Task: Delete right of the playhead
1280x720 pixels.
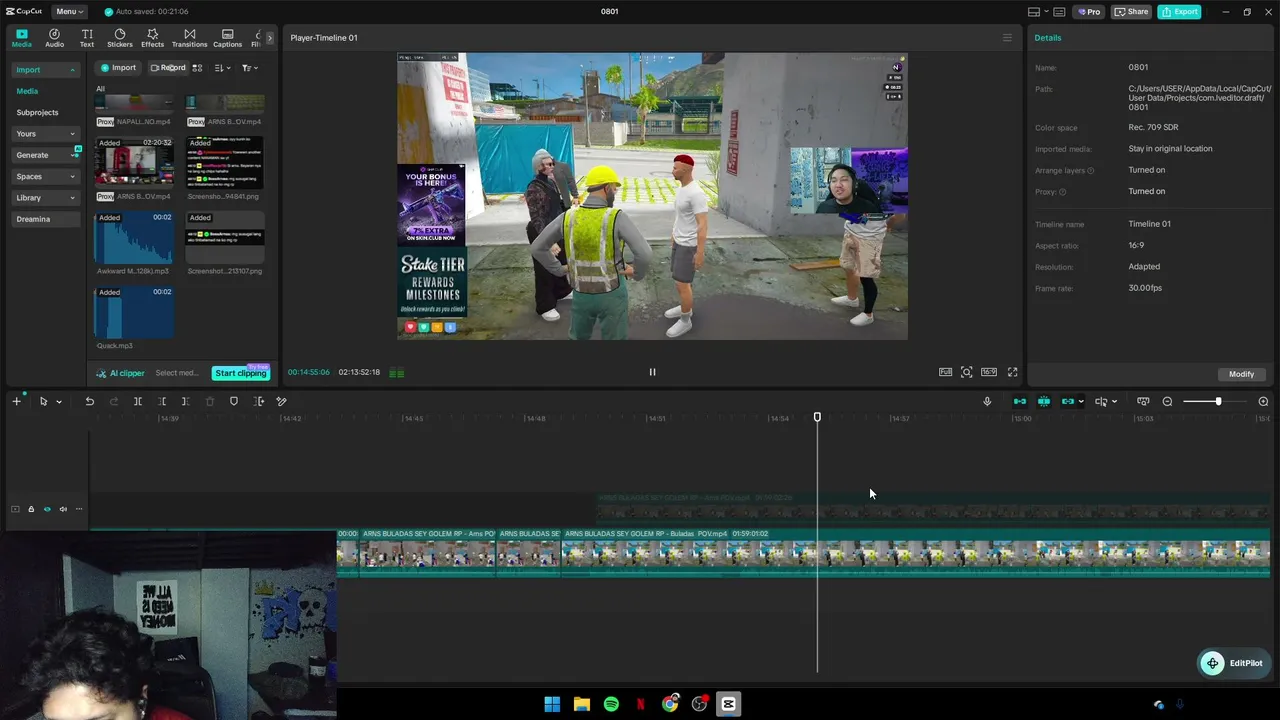Action: point(186,401)
